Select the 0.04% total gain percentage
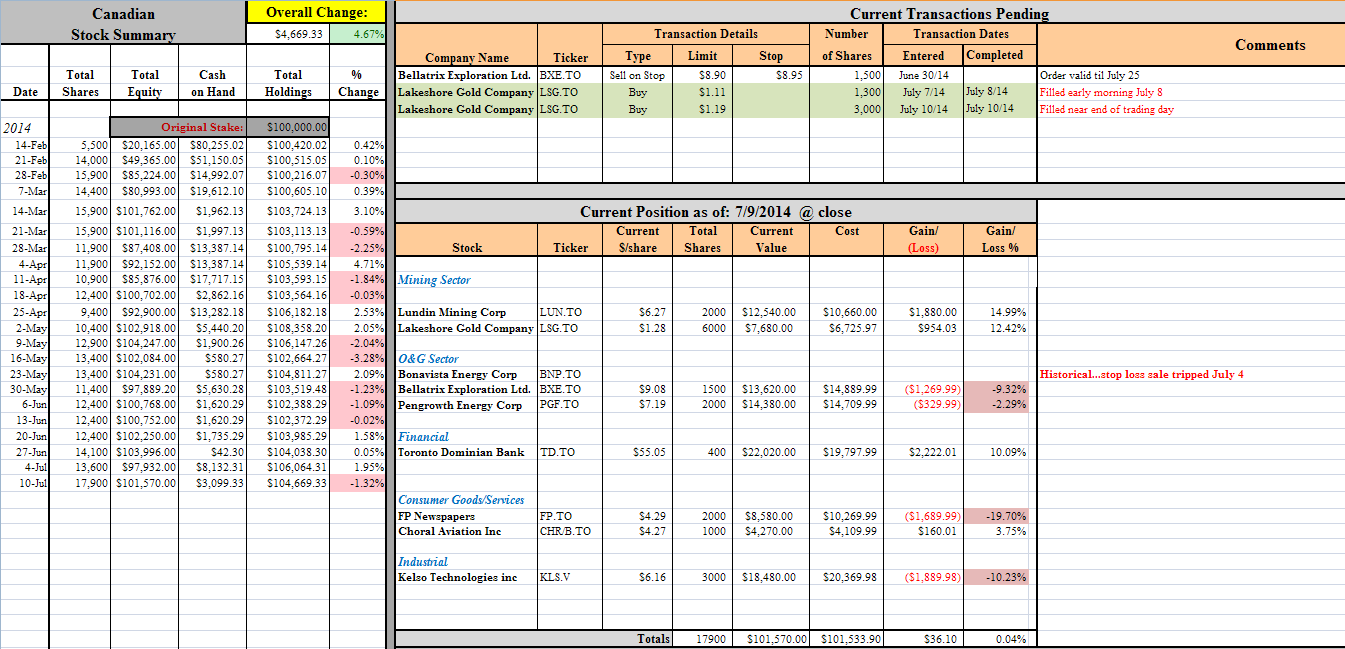The image size is (1345, 649). click(x=1001, y=638)
